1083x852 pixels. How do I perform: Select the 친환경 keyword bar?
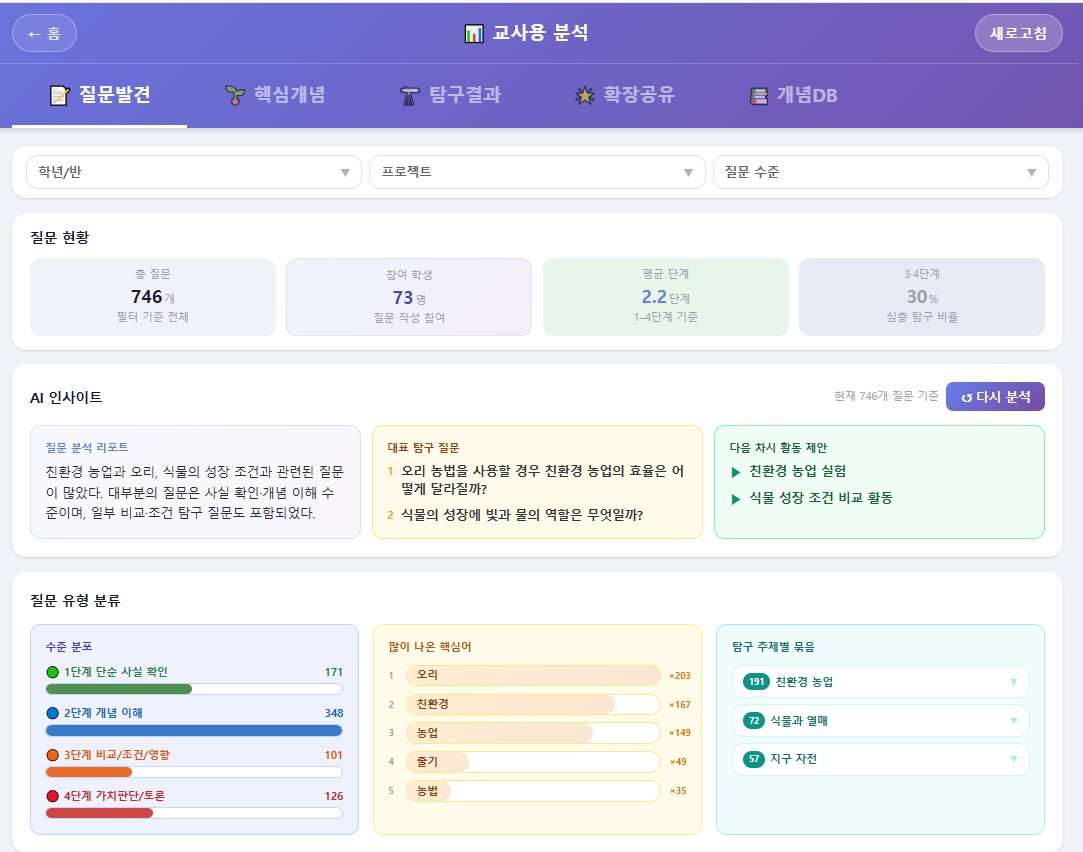[x=533, y=704]
